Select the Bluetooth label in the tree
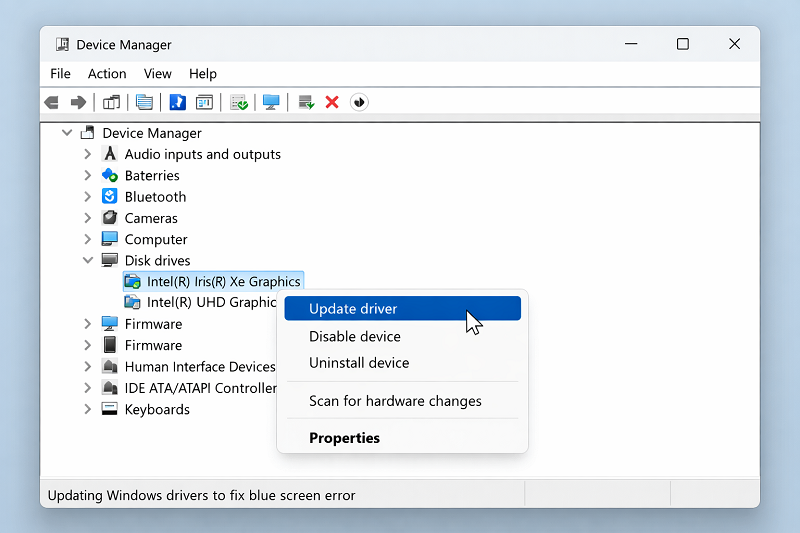800x533 pixels. 155,197
